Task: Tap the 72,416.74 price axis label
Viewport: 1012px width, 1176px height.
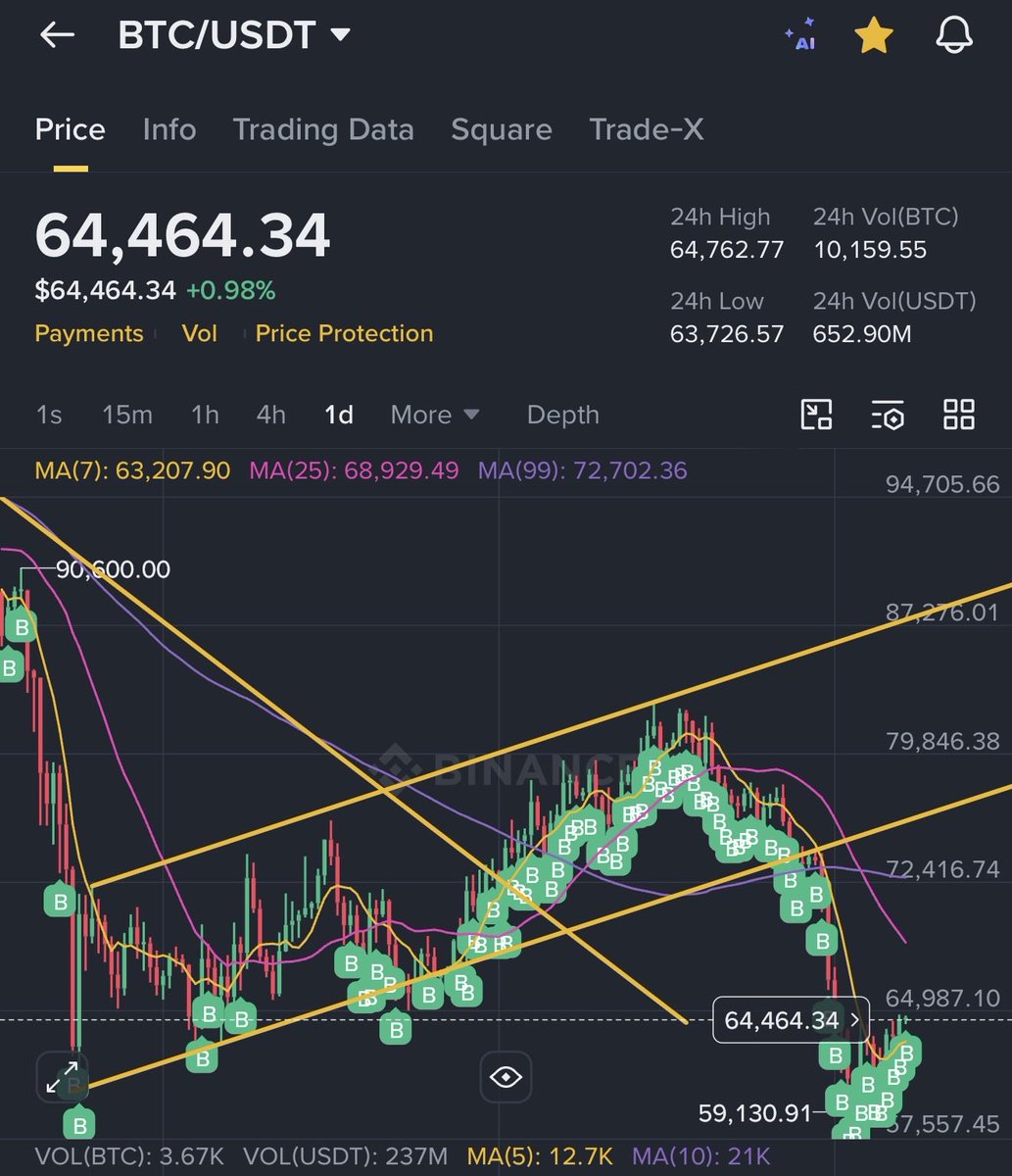Action: pos(942,869)
